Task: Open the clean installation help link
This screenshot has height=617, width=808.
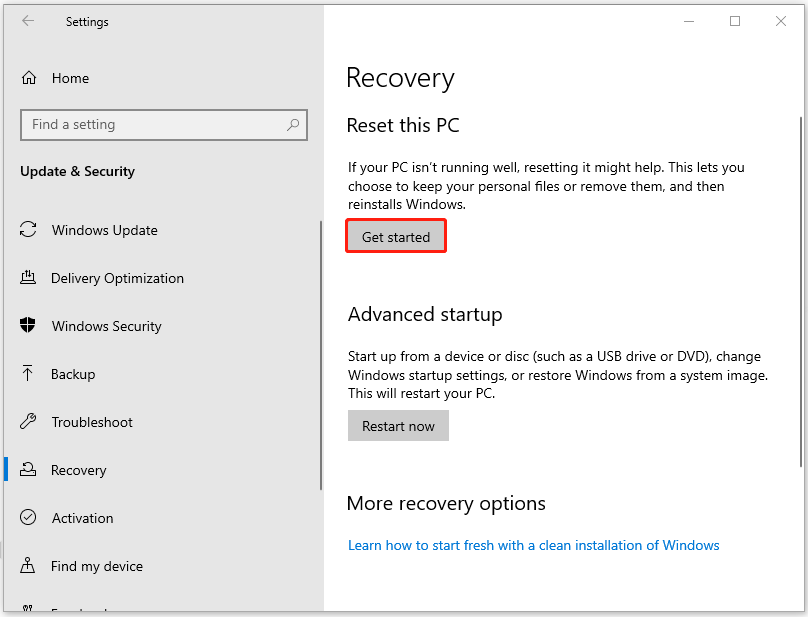Action: click(x=533, y=545)
